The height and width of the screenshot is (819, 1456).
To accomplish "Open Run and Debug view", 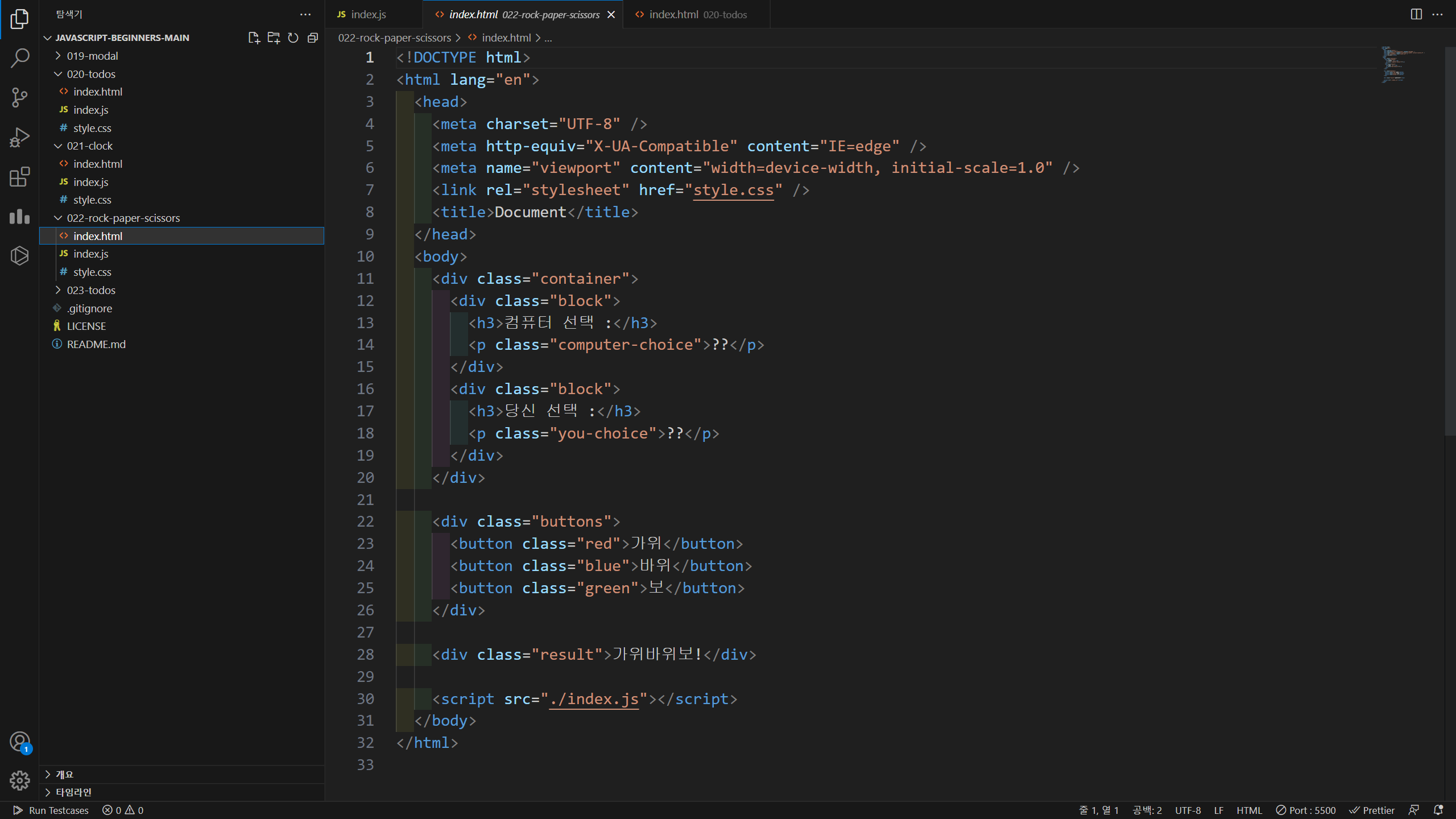I will coord(20,137).
